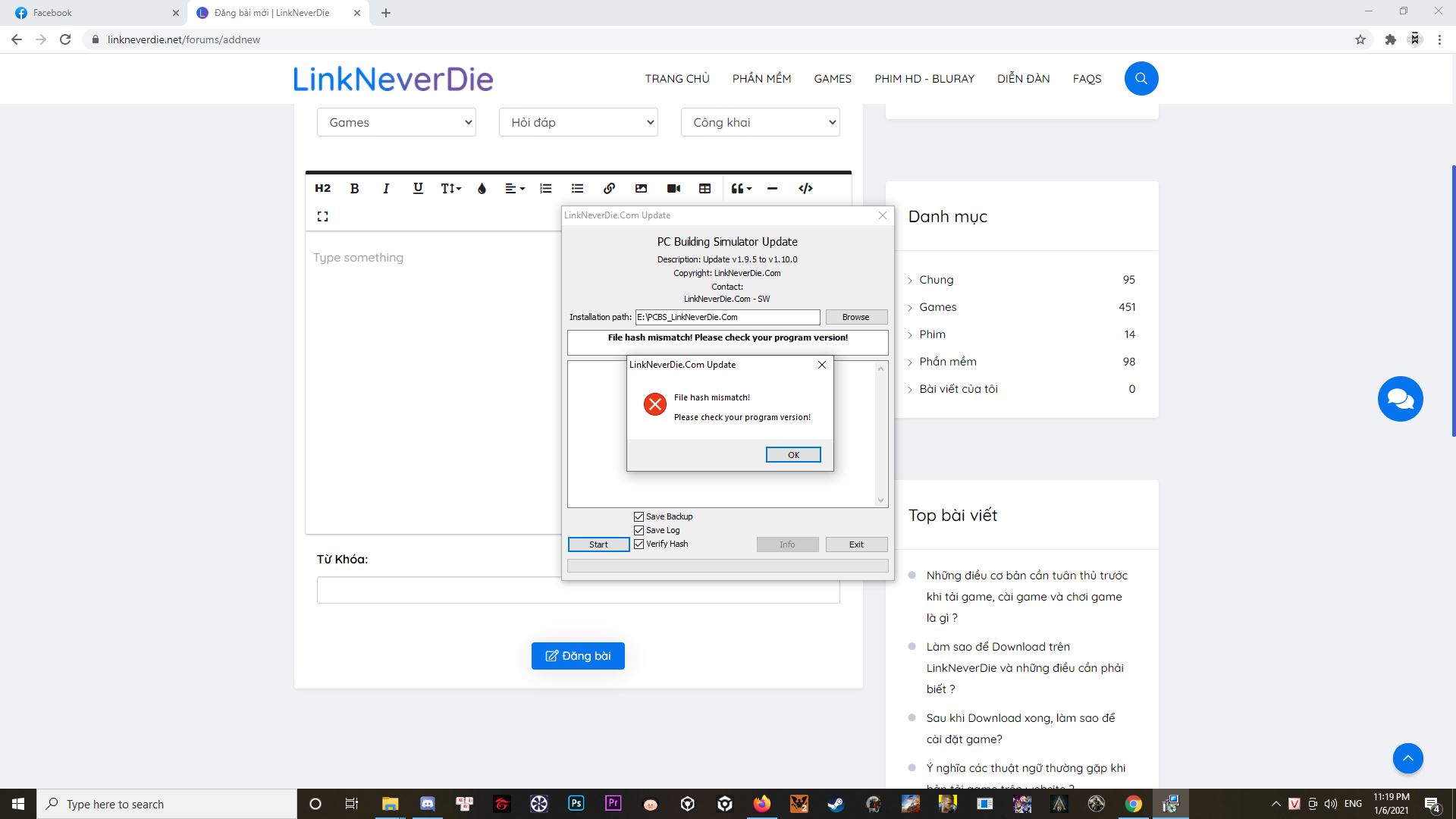Toggle the Verify Hash checkbox
Image resolution: width=1456 pixels, height=819 pixels.
click(639, 544)
